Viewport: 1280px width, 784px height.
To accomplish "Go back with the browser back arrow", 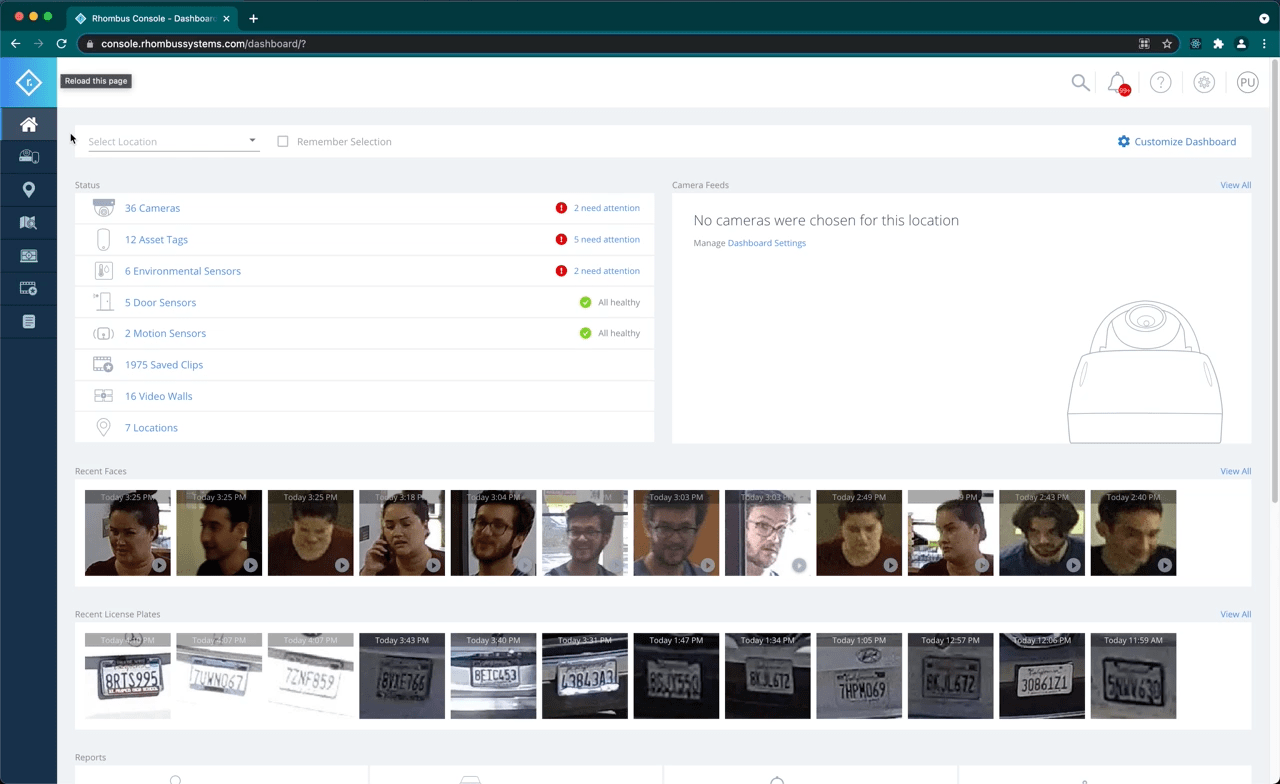I will coord(15,44).
